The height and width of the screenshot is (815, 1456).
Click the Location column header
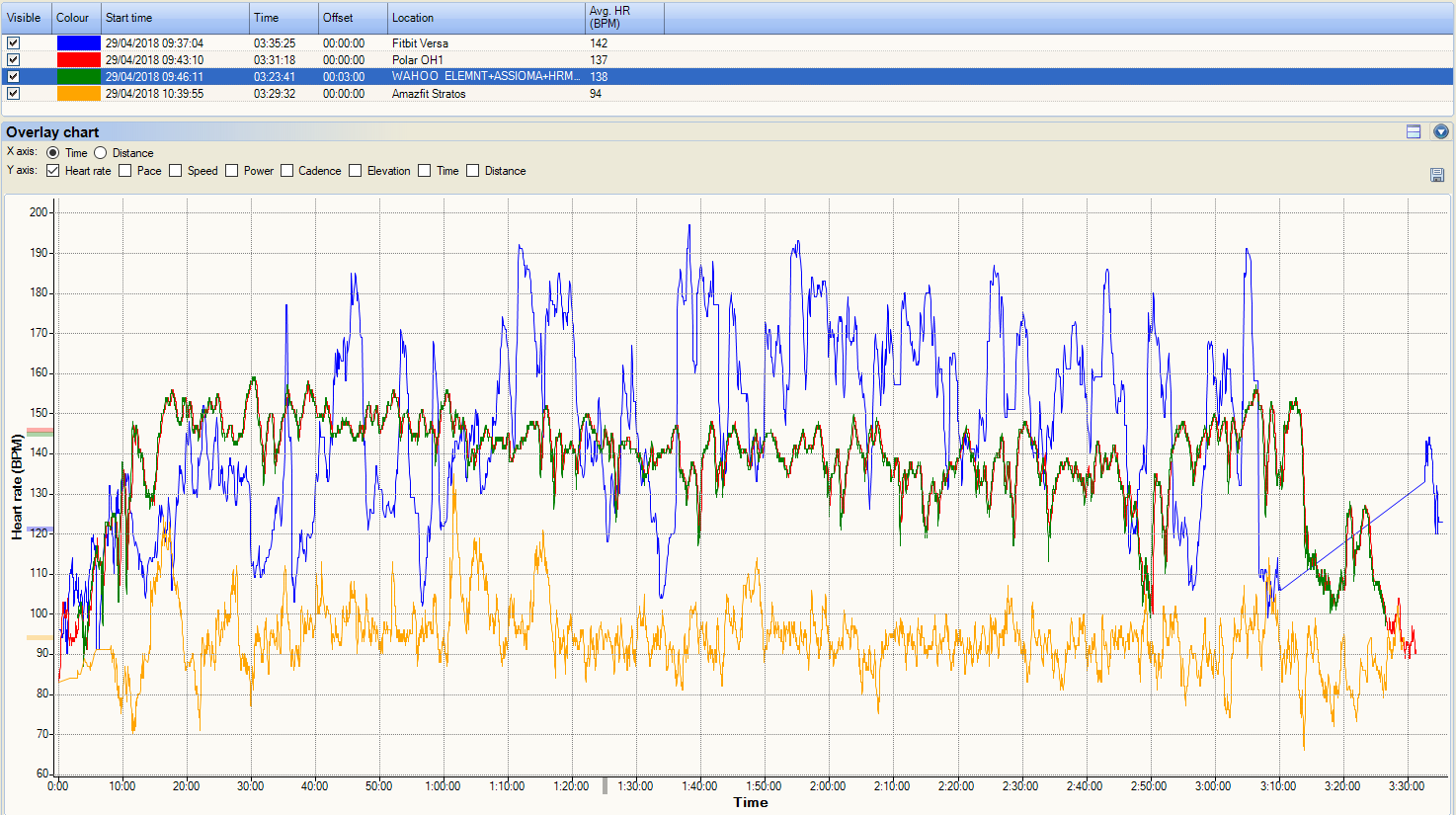coord(484,18)
